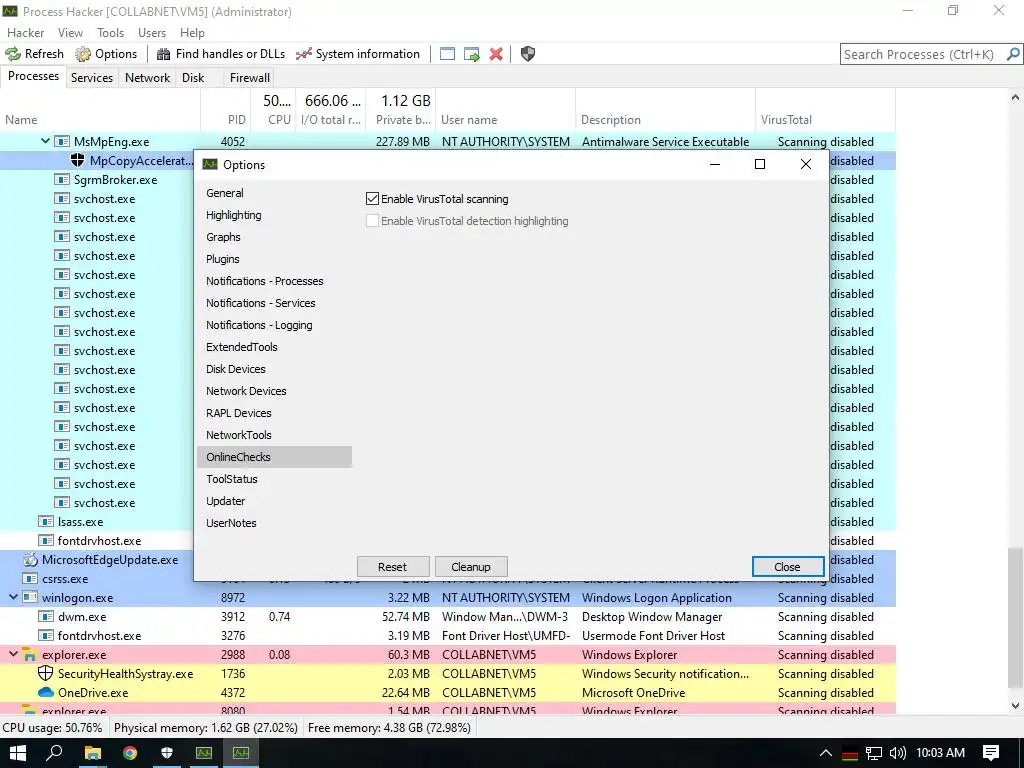The image size is (1024, 768).
Task: Uncheck Enable VirusTotal scanning
Action: coord(372,199)
